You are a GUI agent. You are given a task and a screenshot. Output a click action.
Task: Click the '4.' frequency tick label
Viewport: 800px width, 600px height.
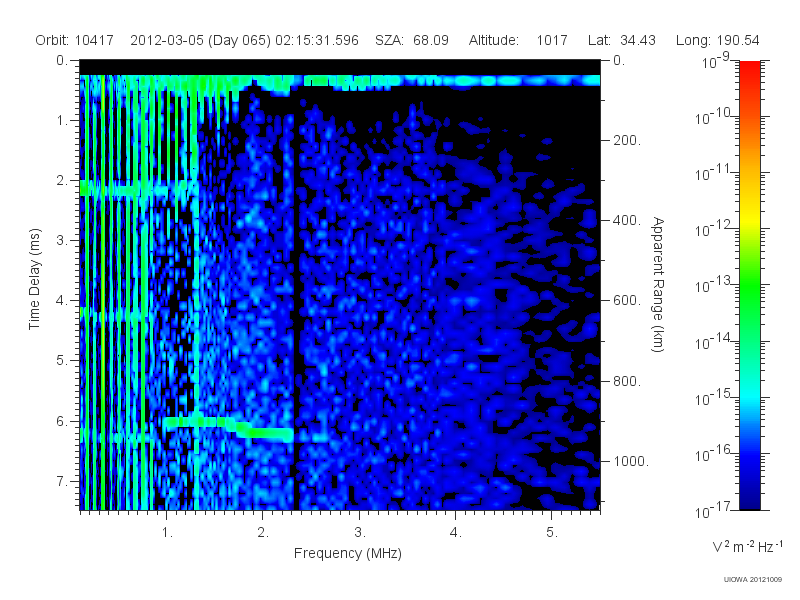pos(455,533)
